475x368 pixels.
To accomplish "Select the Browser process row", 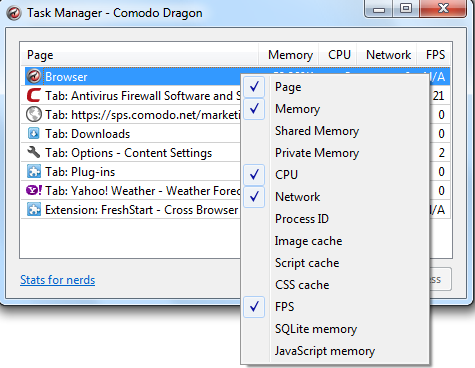I will pos(132,77).
